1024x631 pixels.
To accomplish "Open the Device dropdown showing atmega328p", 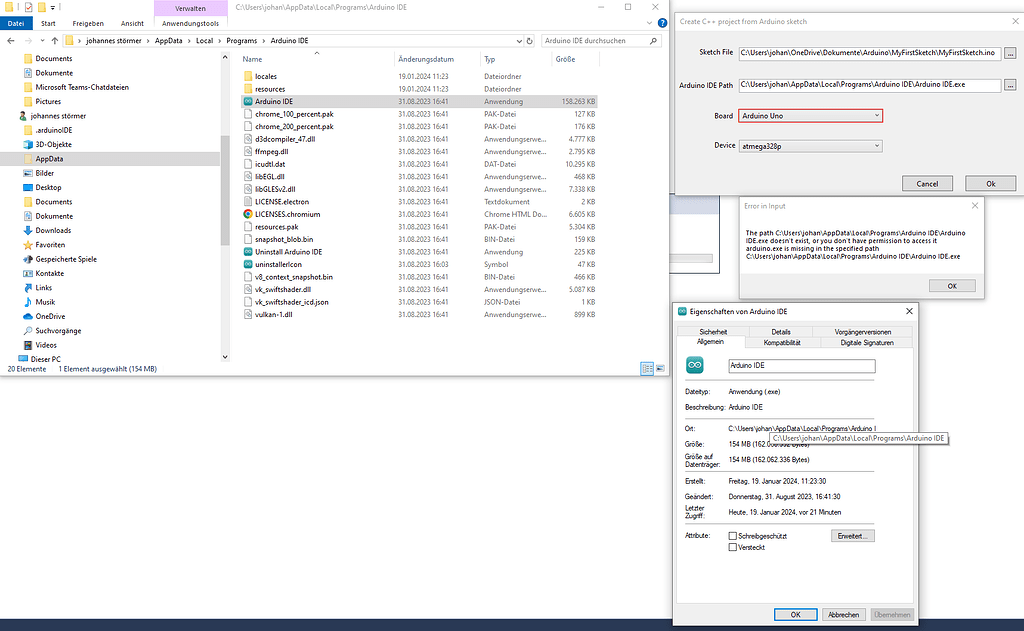I will (x=810, y=146).
